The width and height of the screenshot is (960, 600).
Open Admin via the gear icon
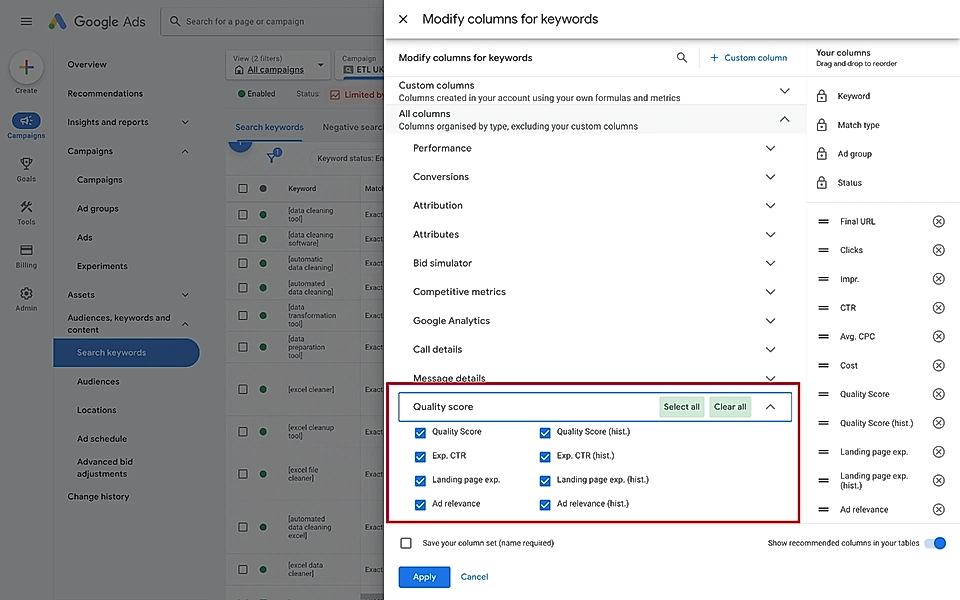click(x=26, y=295)
